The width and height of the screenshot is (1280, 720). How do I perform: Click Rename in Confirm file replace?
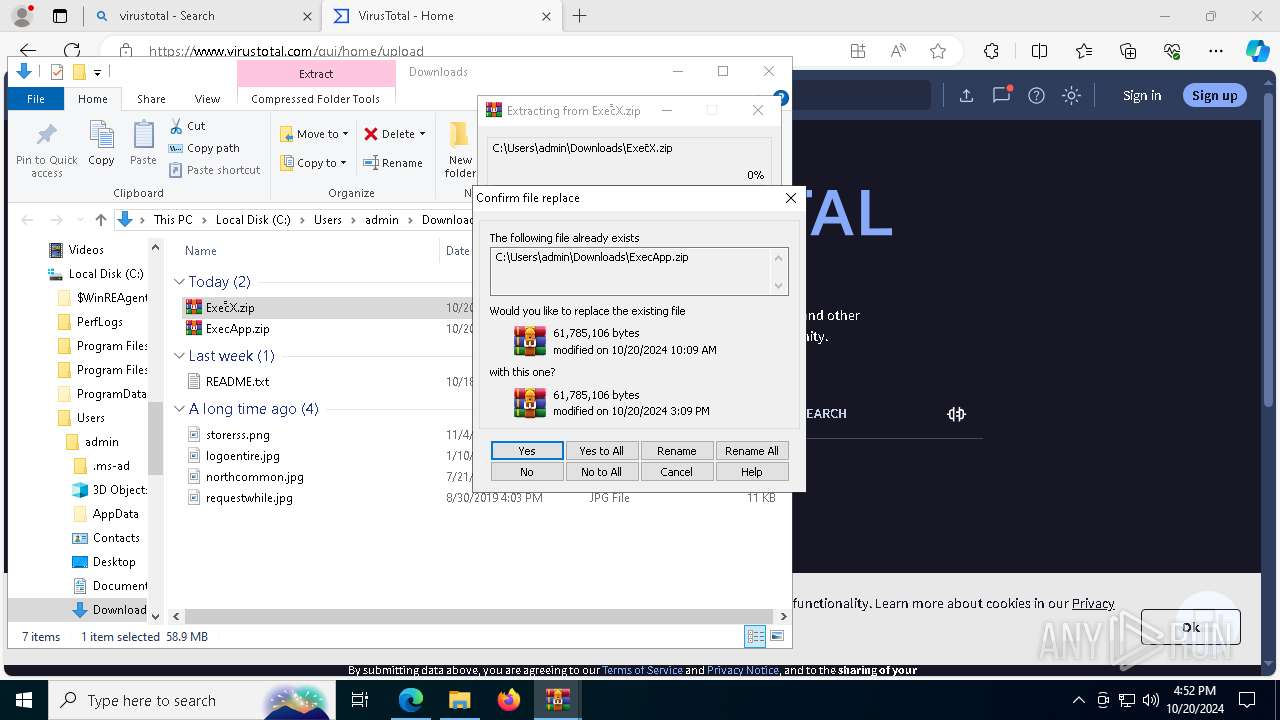pos(677,451)
